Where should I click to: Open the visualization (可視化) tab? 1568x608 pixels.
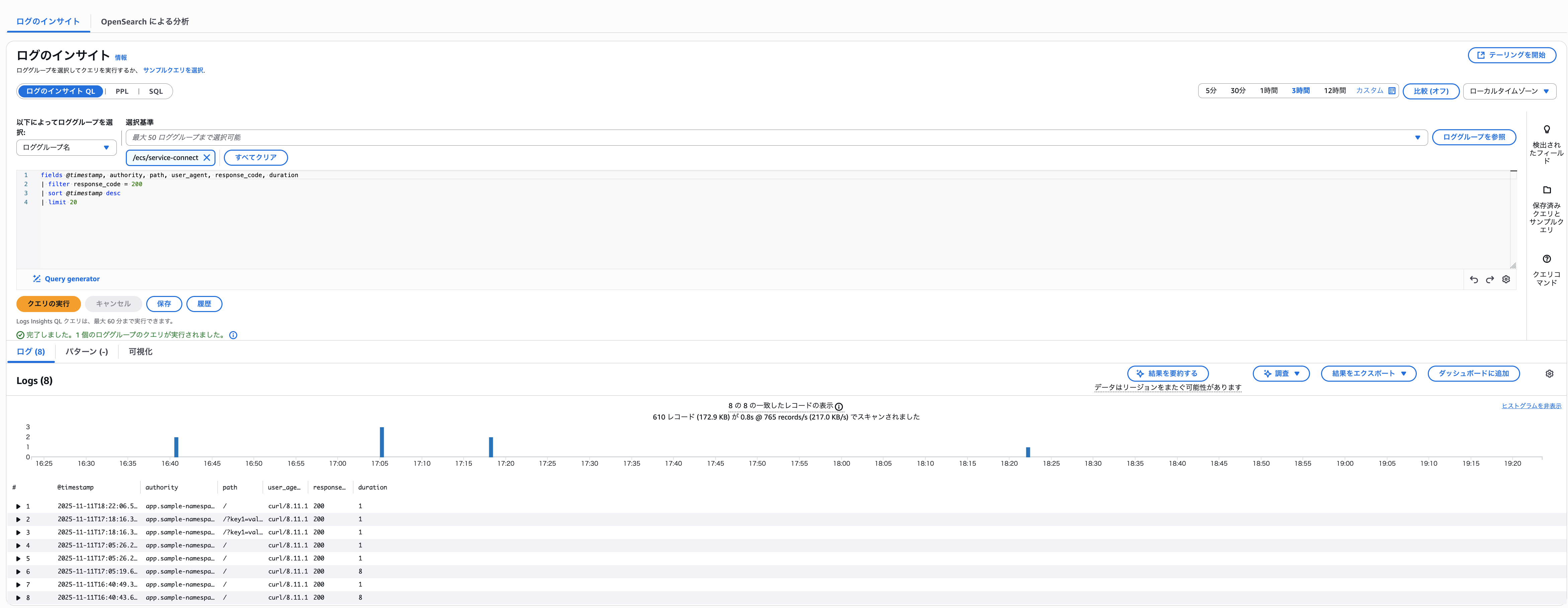(x=140, y=352)
